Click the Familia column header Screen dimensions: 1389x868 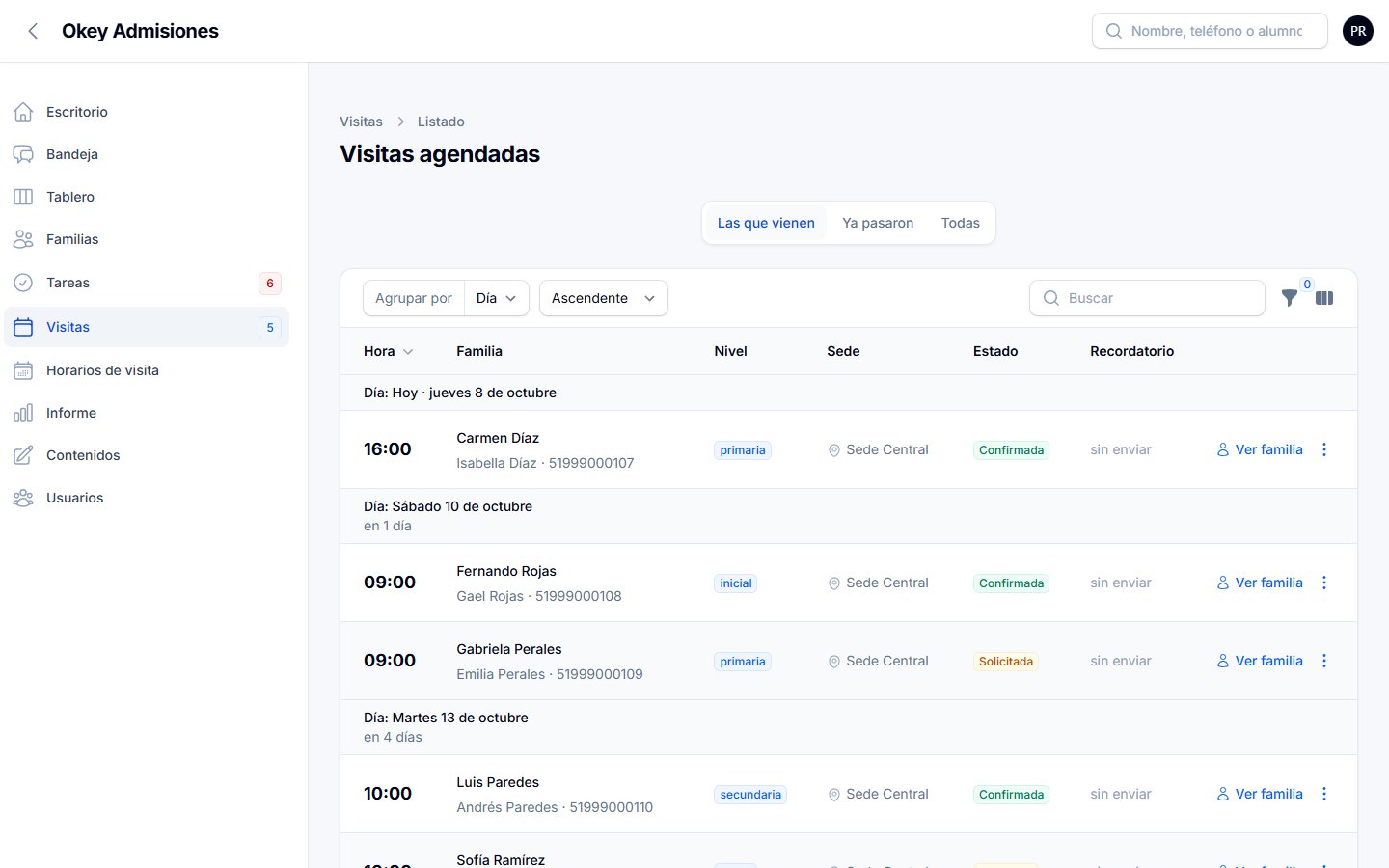[x=479, y=351]
